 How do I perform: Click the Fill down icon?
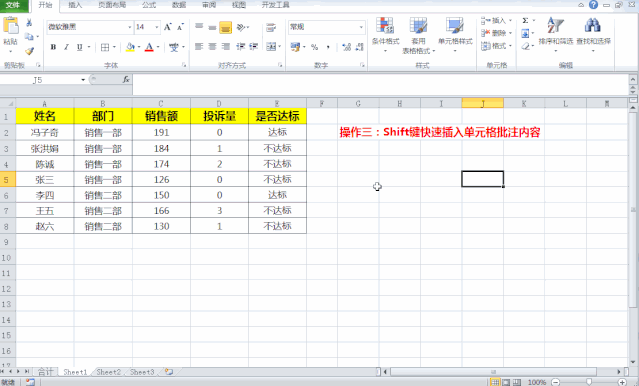point(525,33)
